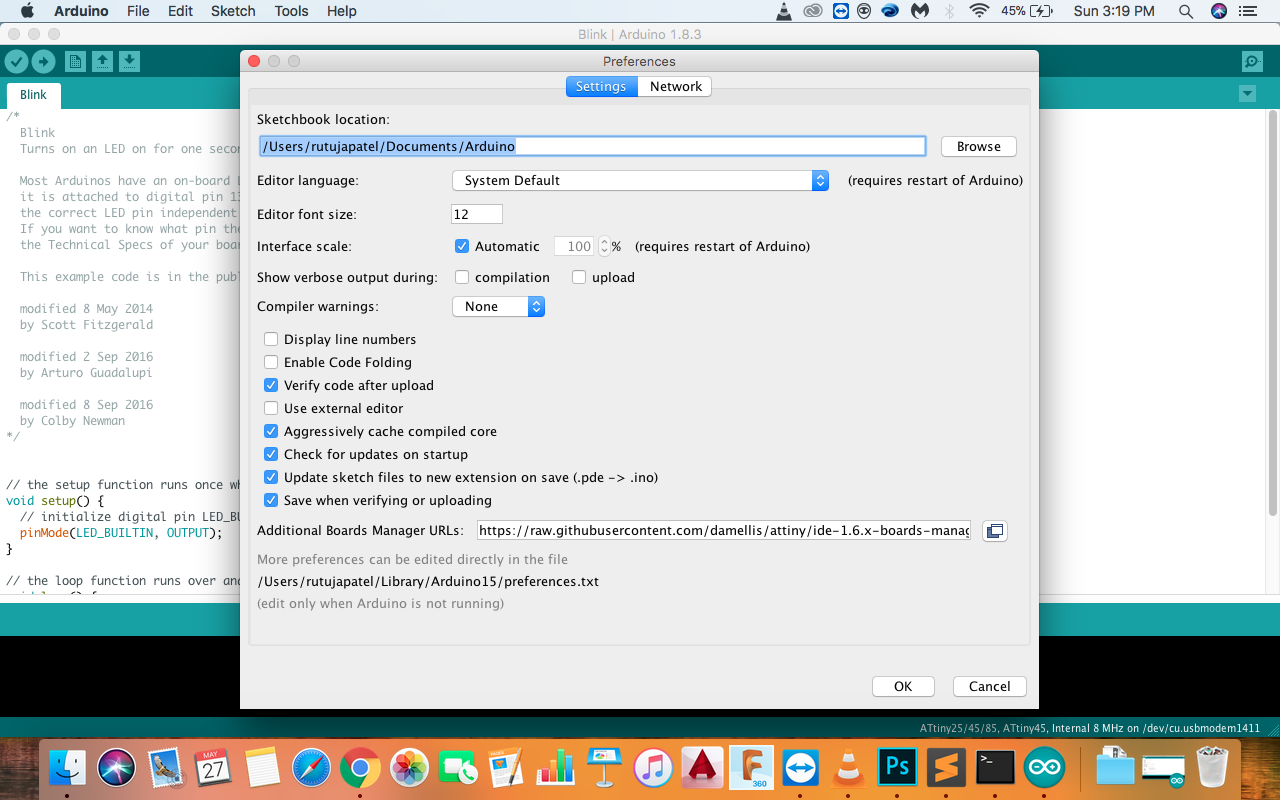This screenshot has height=800, width=1280.
Task: Confirm preferences with the OK button
Action: pyautogui.click(x=903, y=687)
